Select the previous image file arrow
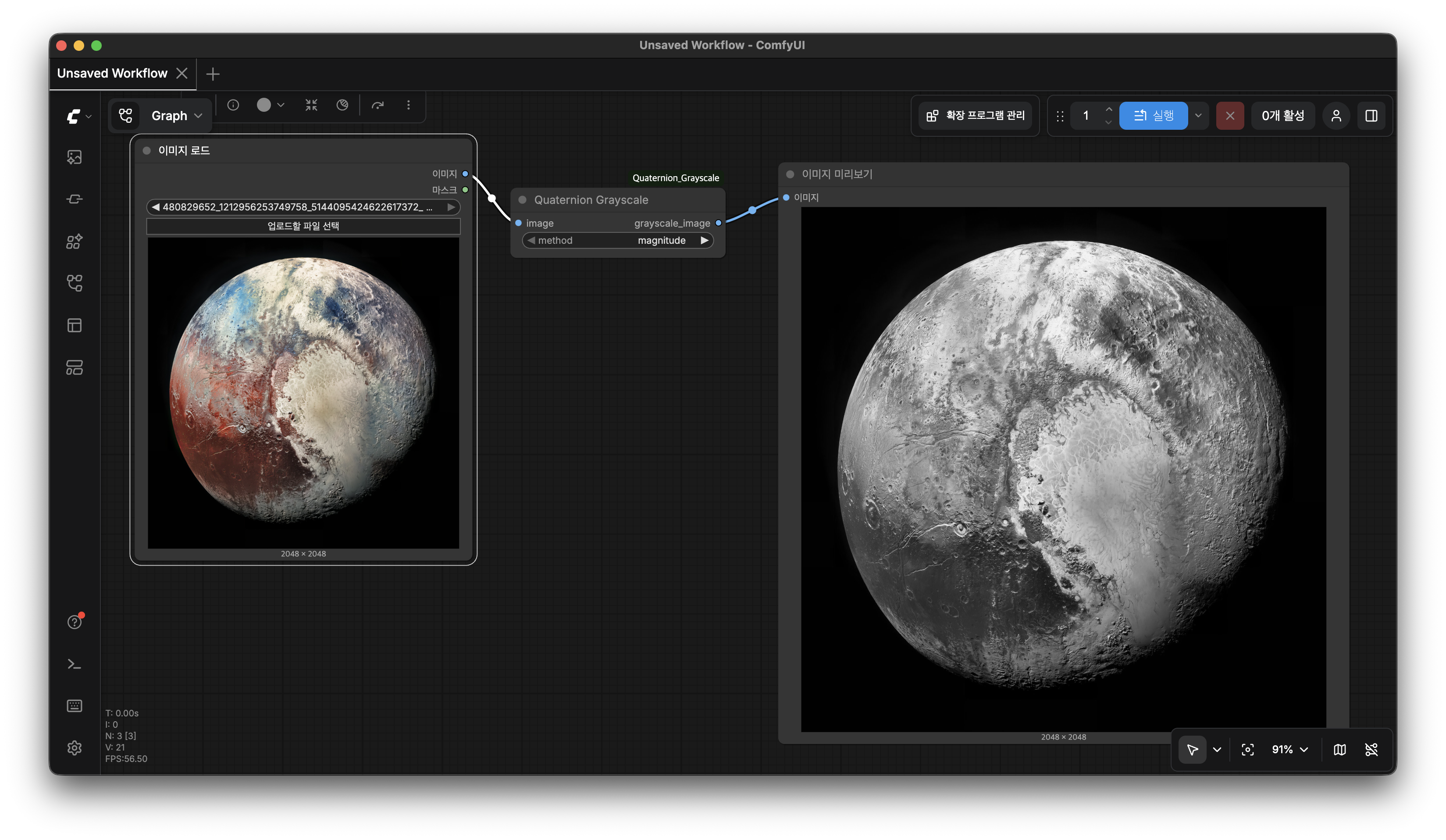1446x840 pixels. pos(156,207)
